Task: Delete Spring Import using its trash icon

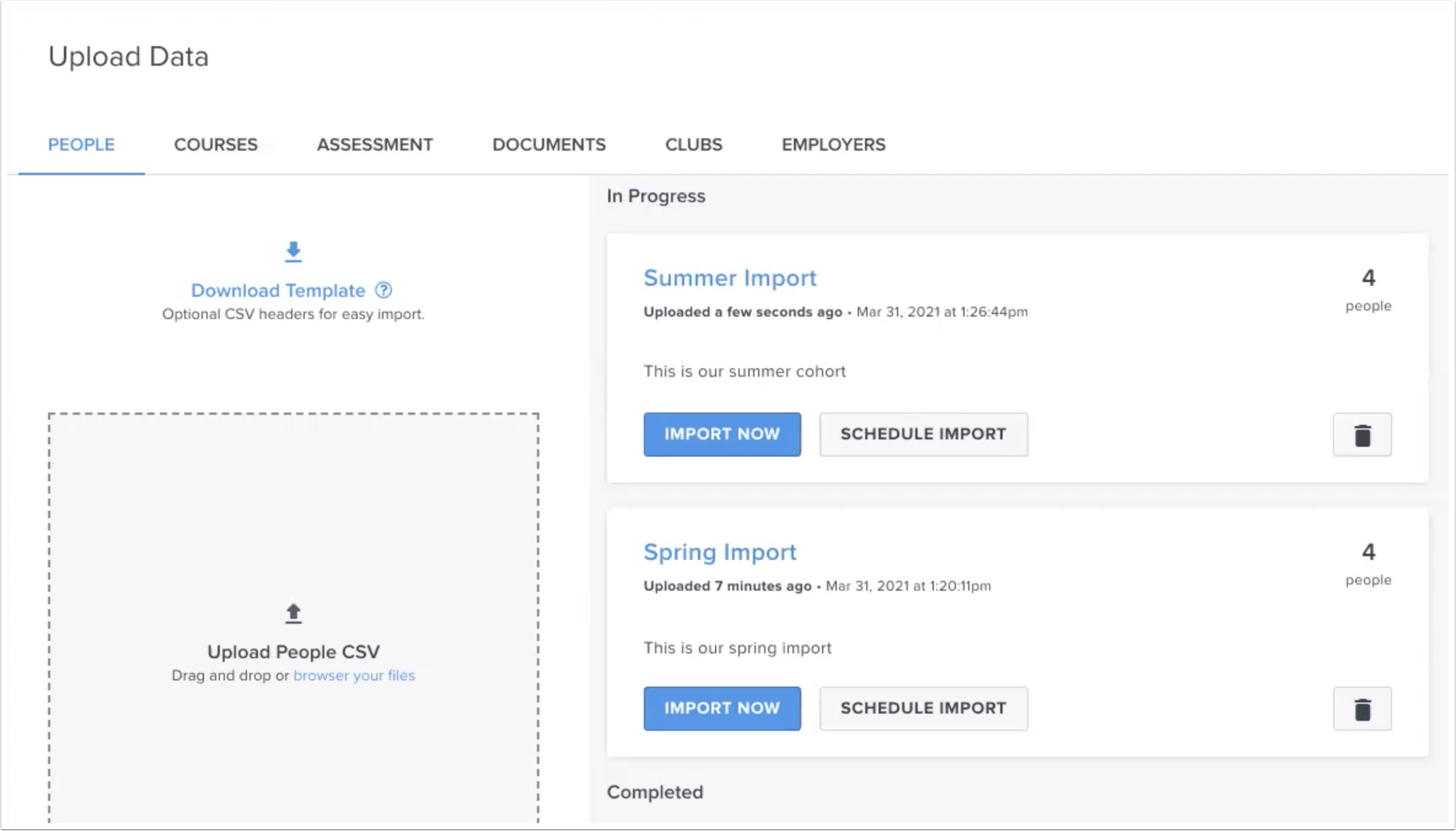Action: [1362, 709]
